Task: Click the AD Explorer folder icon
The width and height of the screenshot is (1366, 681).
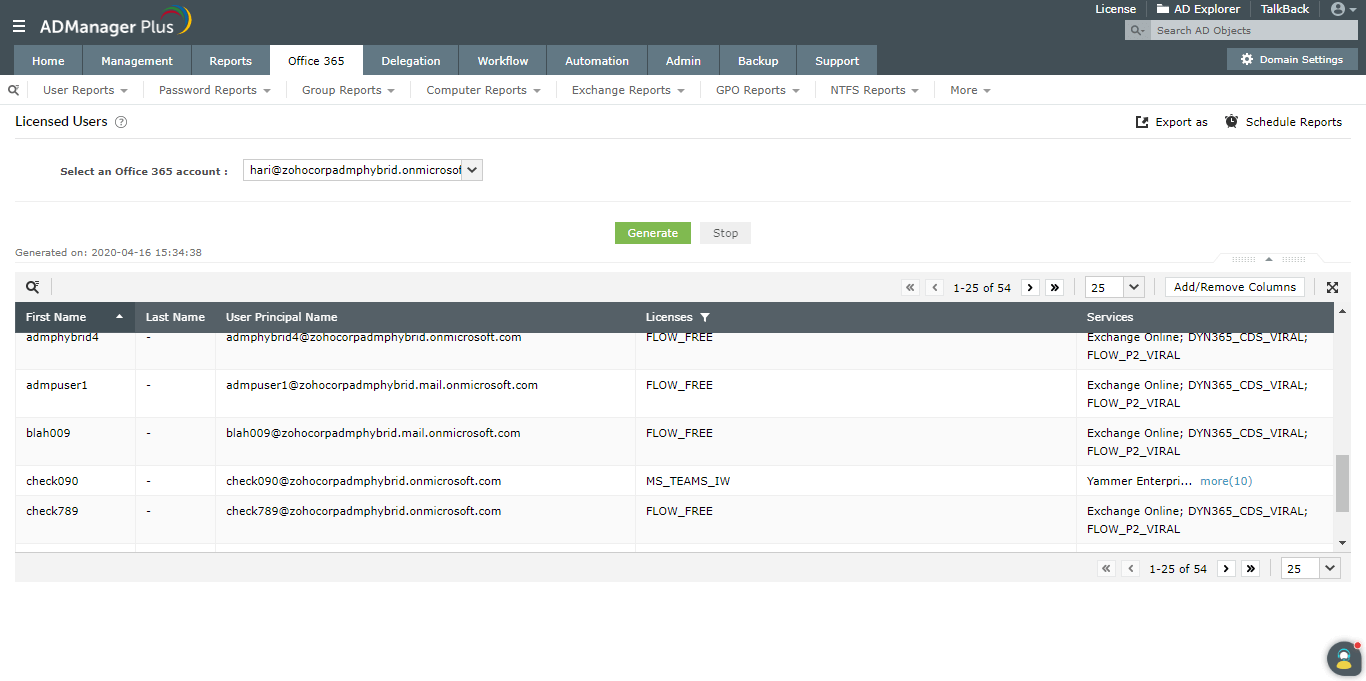Action: tap(1162, 9)
